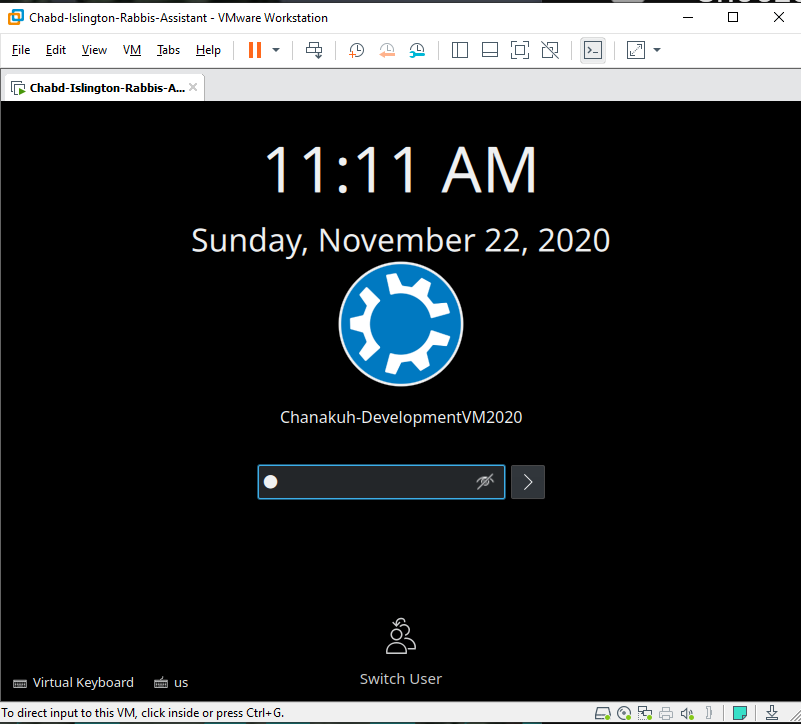The width and height of the screenshot is (801, 724).
Task: Take a snapshot of this VM
Action: pos(356,50)
